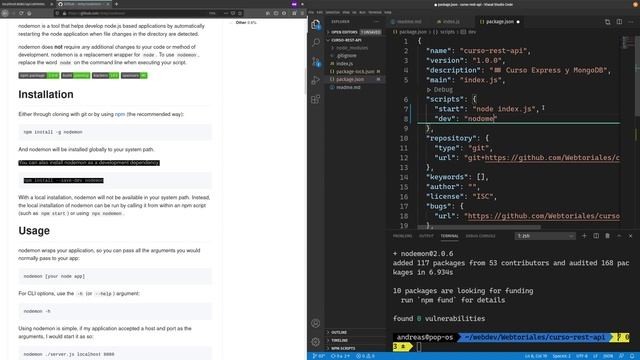
Task: Open the Output panel tab
Action: point(426,236)
